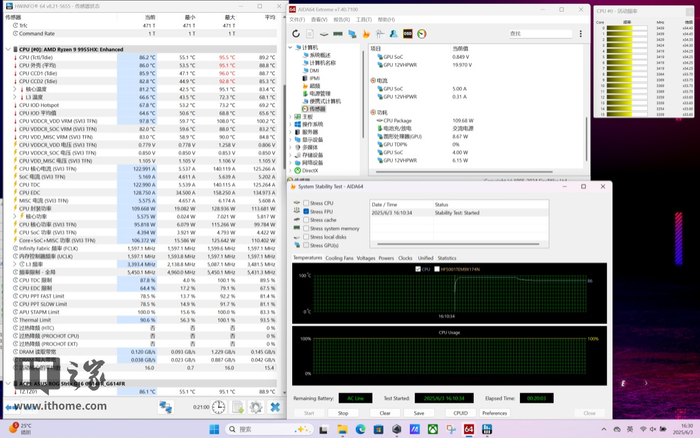
Task: Click the HWiNFO close X icon in bottom bar
Action: [274, 407]
